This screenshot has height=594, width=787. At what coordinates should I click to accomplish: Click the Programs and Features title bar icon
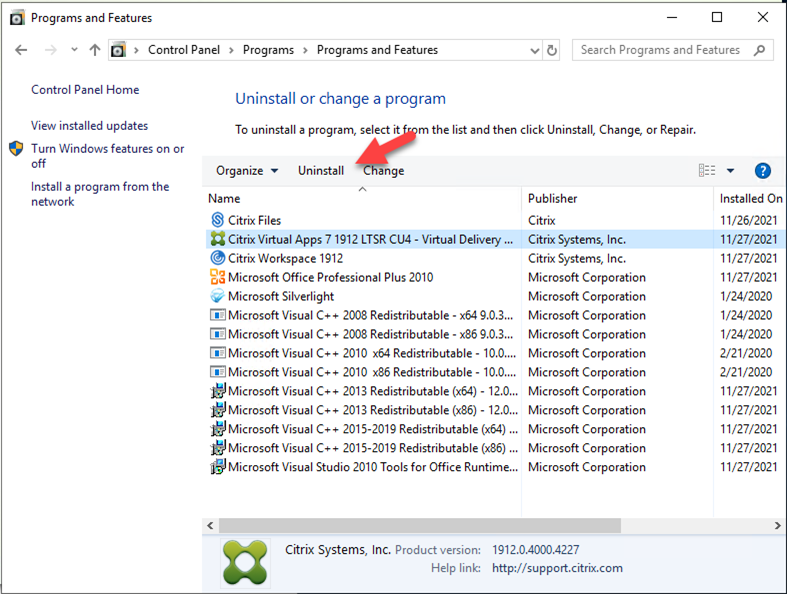[x=17, y=18]
